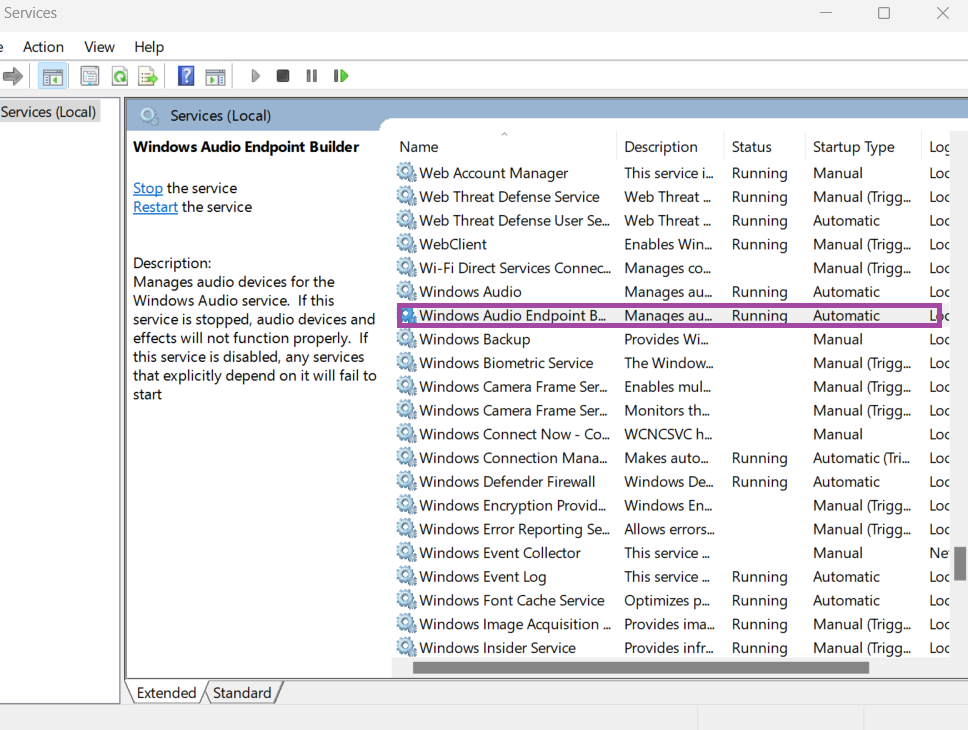Click the Restart the service link
The height and width of the screenshot is (730, 968).
(155, 207)
